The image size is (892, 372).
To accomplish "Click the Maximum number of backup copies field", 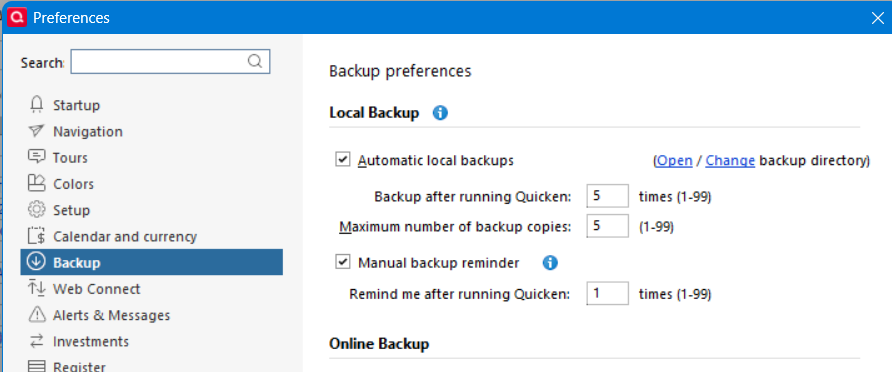I will click(608, 226).
